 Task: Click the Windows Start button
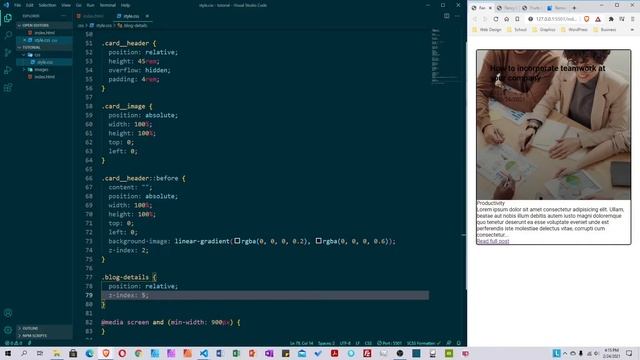point(8,353)
